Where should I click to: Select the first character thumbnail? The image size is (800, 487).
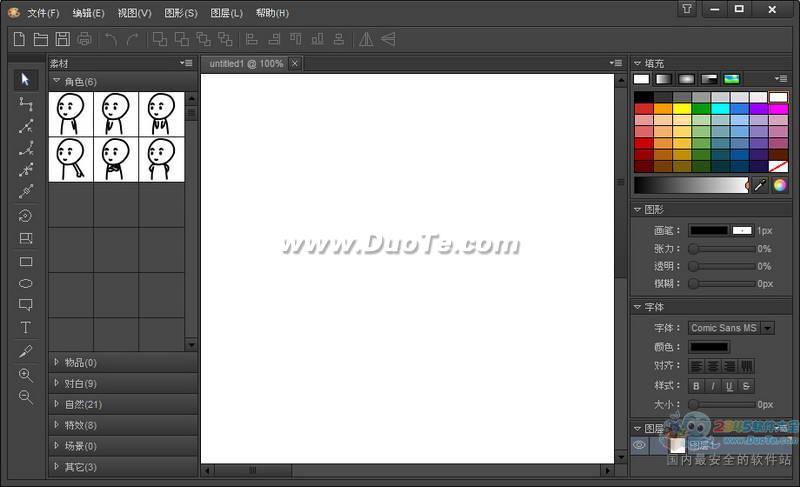(x=71, y=114)
